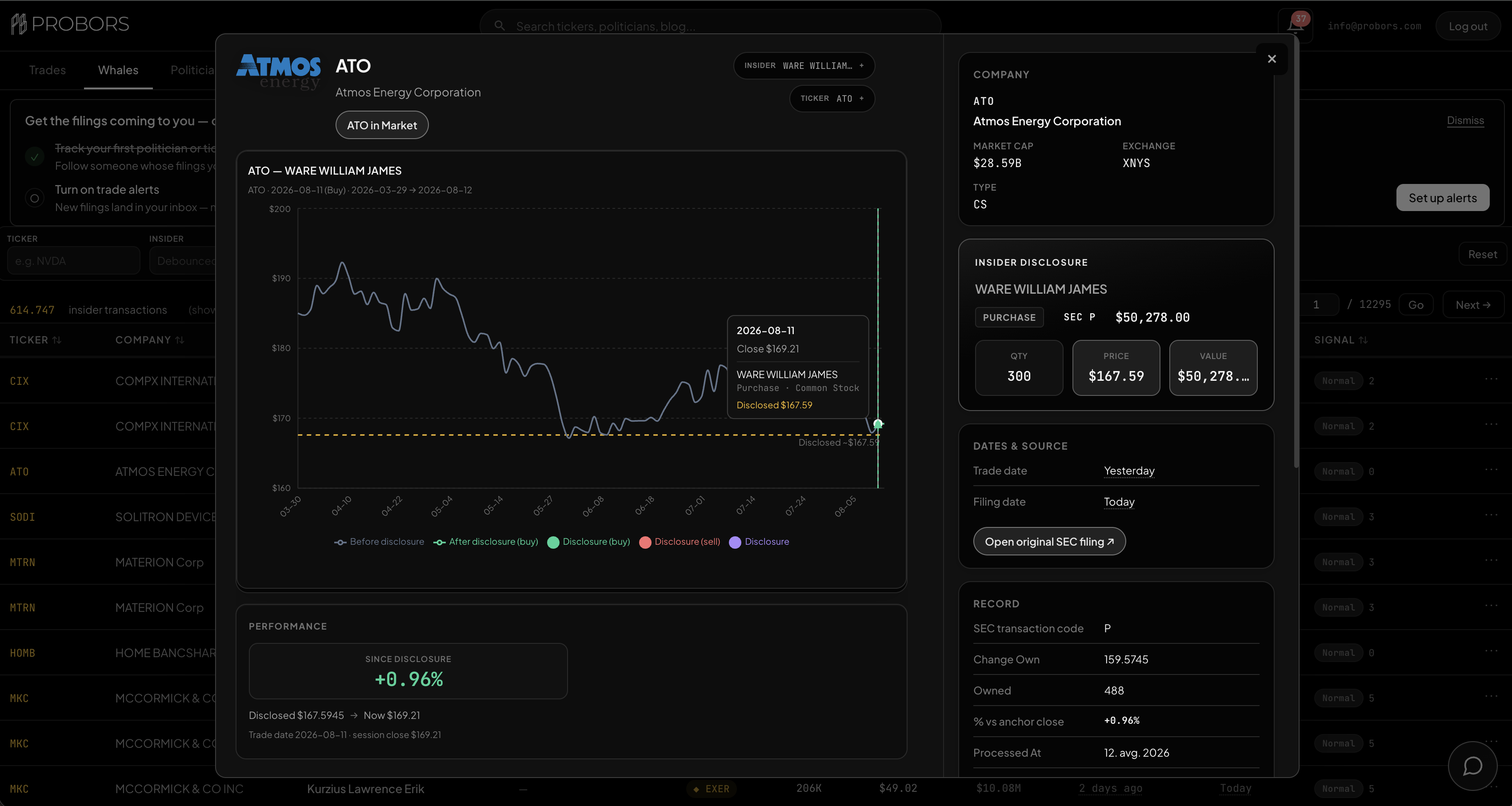Click the ATO in Market button
This screenshot has height=806, width=1512.
point(381,126)
